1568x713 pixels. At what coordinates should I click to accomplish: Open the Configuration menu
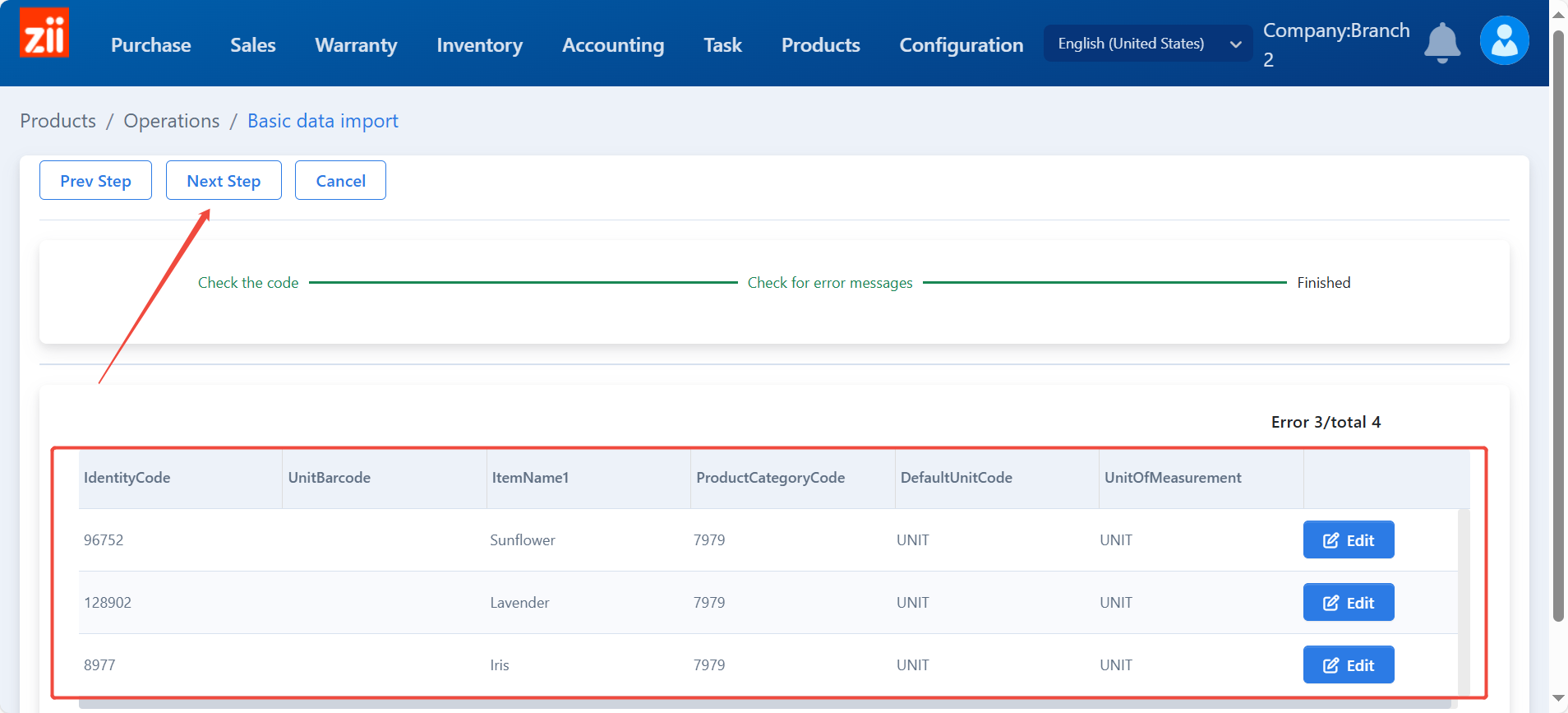click(x=961, y=45)
